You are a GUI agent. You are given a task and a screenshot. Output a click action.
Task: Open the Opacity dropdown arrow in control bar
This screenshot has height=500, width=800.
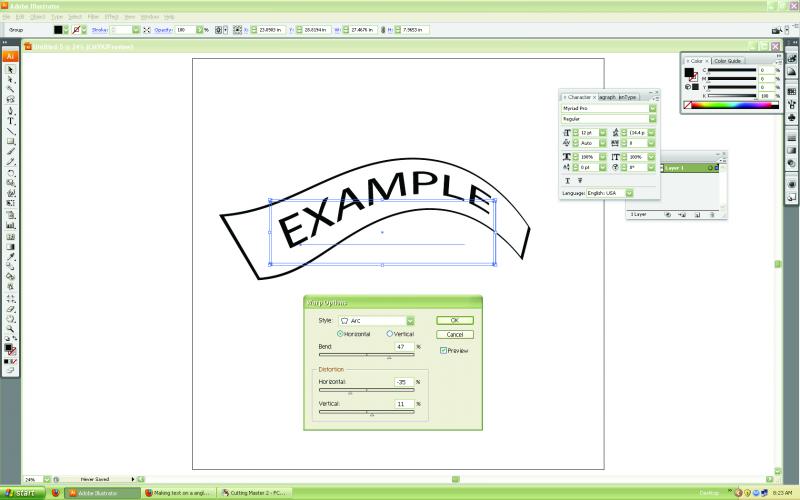(199, 30)
